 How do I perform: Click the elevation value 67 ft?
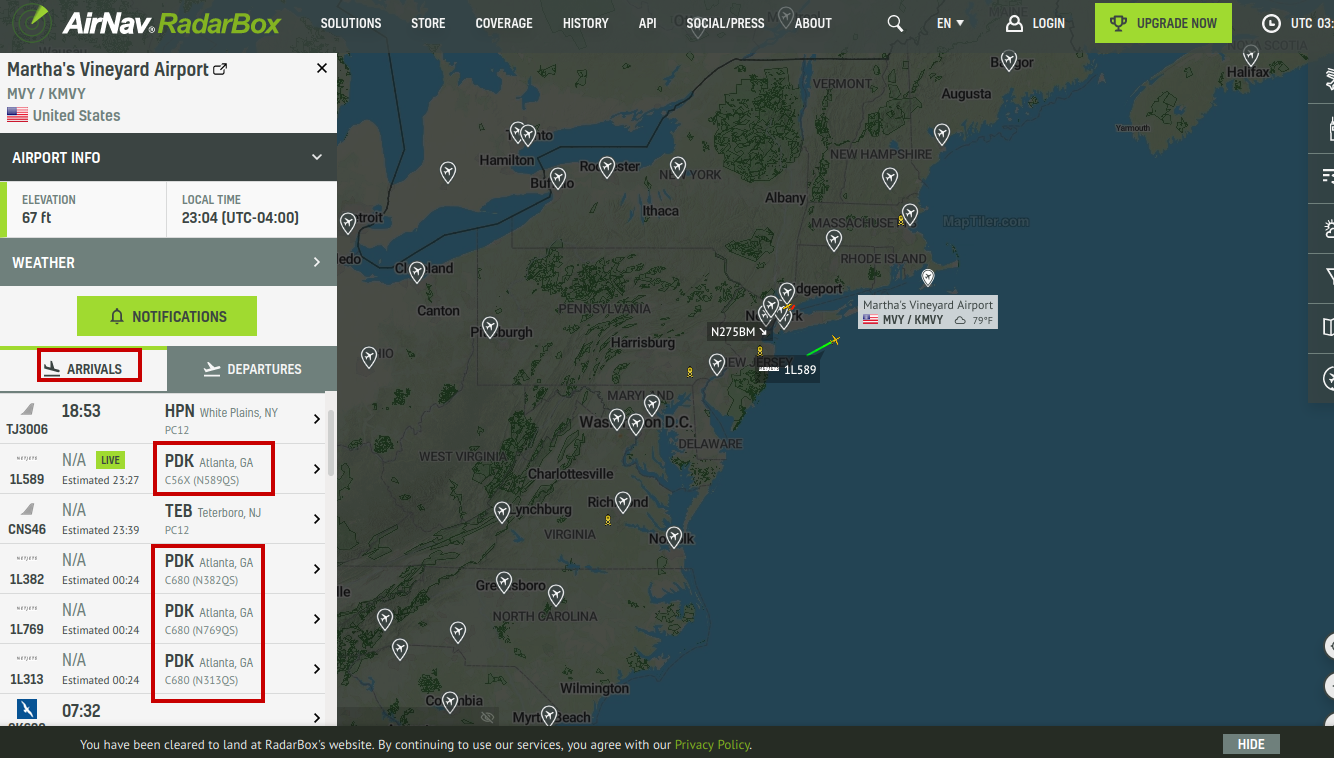37,217
